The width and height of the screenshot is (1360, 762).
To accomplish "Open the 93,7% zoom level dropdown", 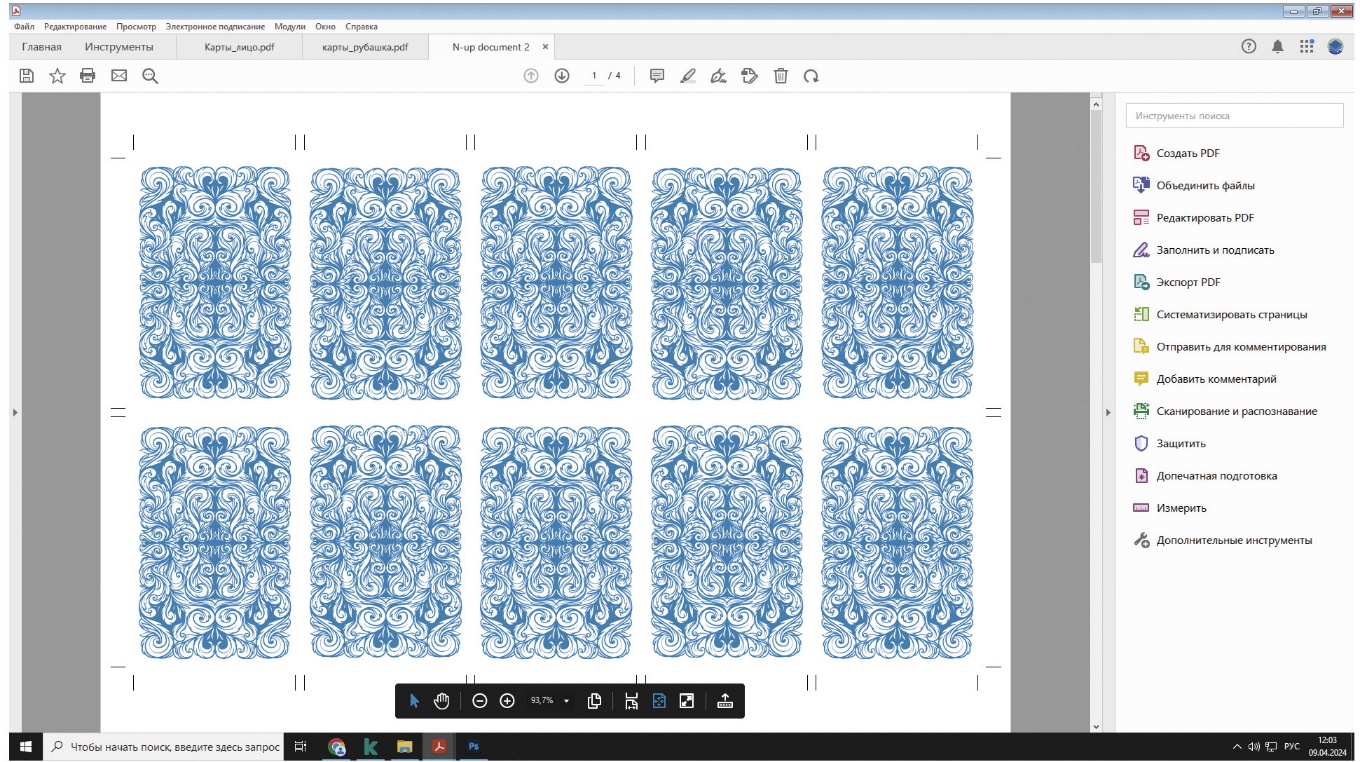I will [x=566, y=701].
